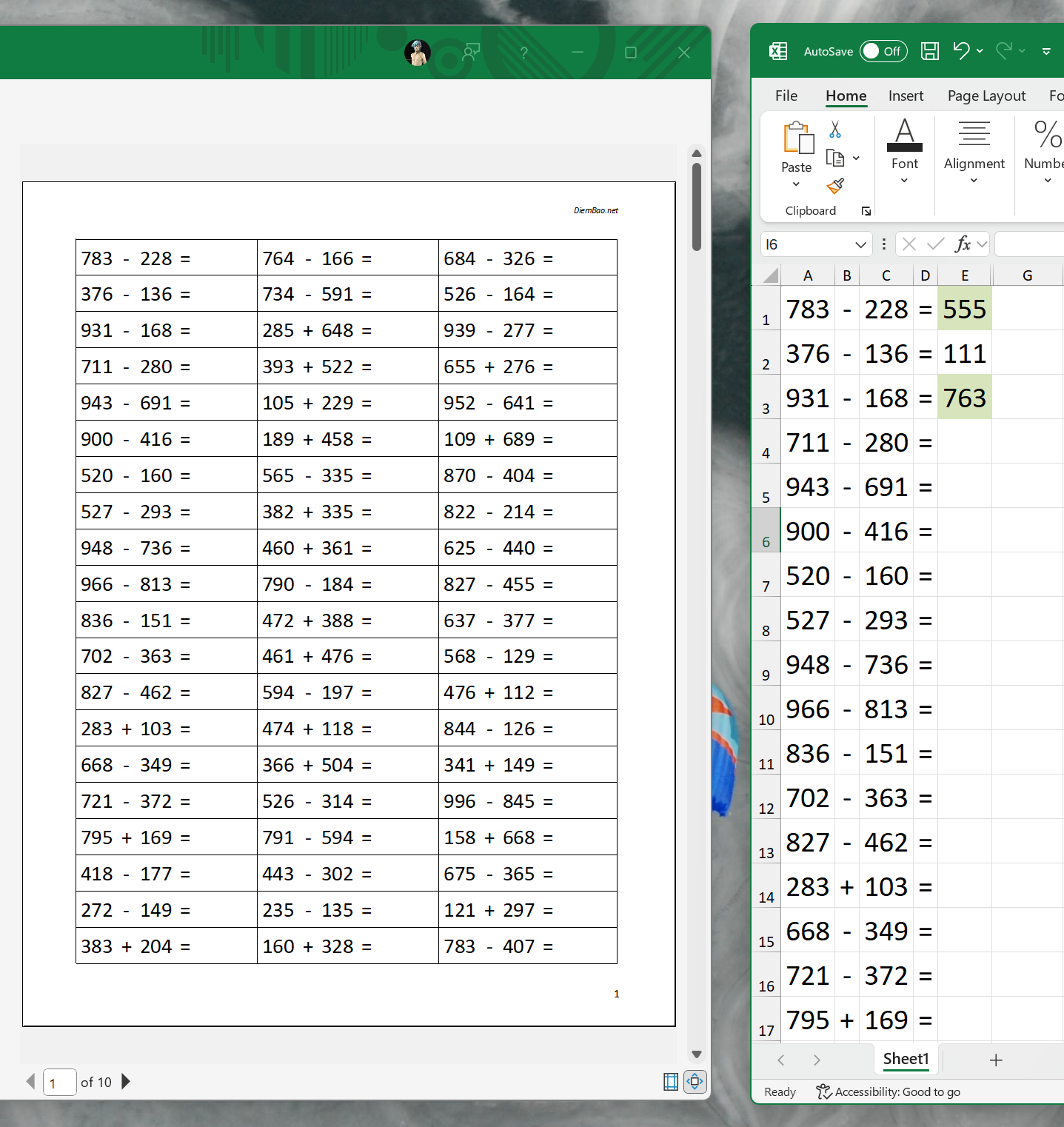
Task: Switch to the Insert tab
Action: (906, 96)
